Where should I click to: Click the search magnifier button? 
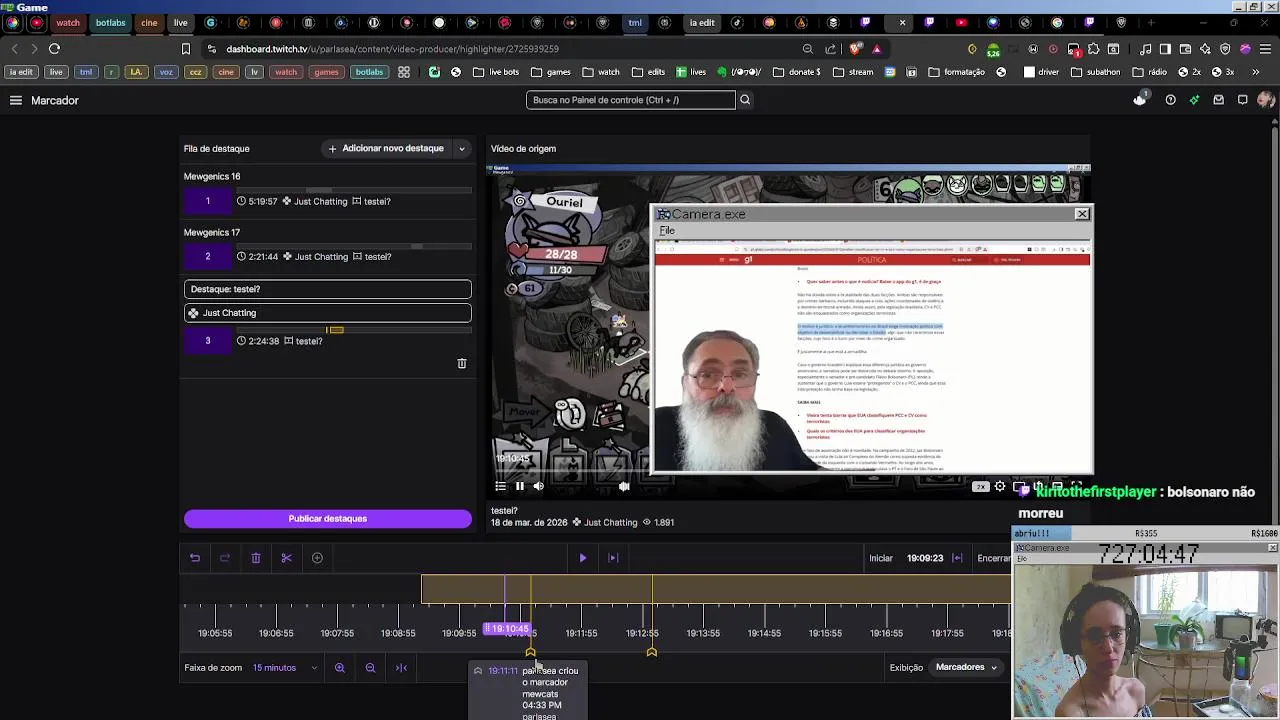[x=745, y=100]
